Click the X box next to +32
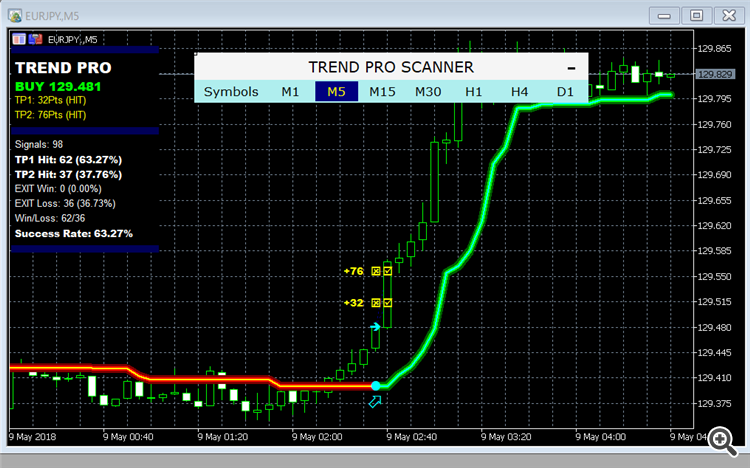The height and width of the screenshot is (468, 750). pos(376,302)
